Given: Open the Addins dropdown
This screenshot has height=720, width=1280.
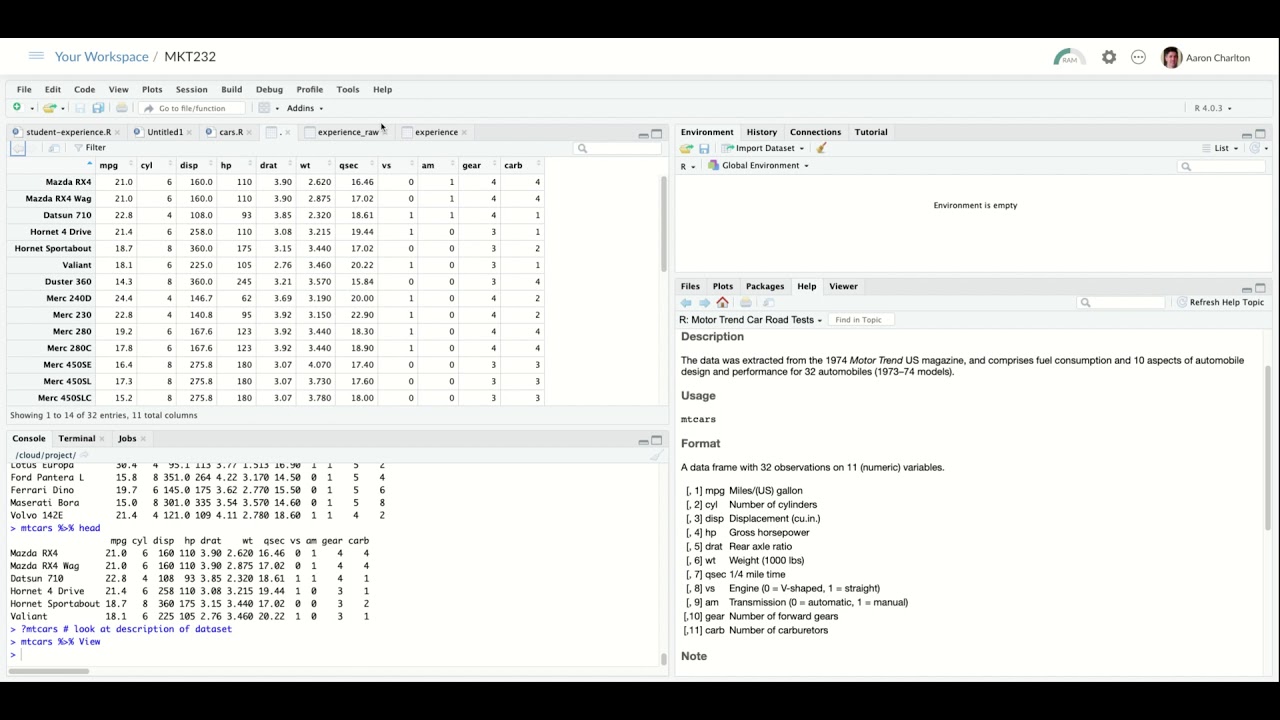Looking at the screenshot, I should (x=305, y=108).
